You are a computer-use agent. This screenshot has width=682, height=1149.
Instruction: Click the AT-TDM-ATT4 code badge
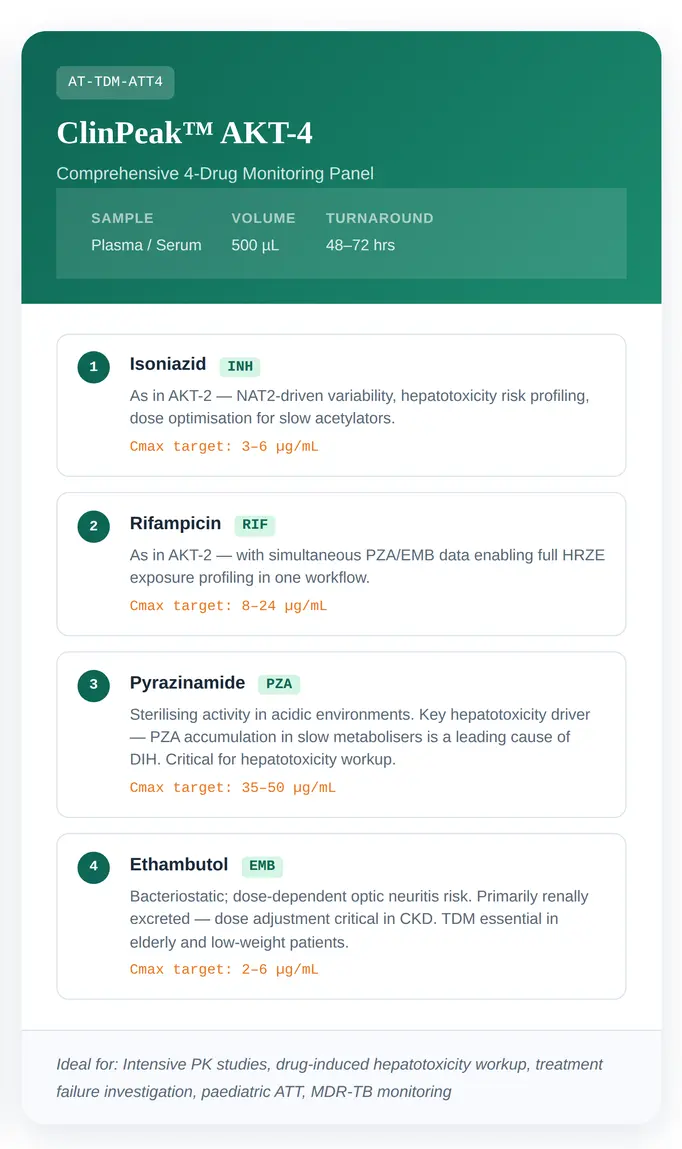pyautogui.click(x=115, y=82)
